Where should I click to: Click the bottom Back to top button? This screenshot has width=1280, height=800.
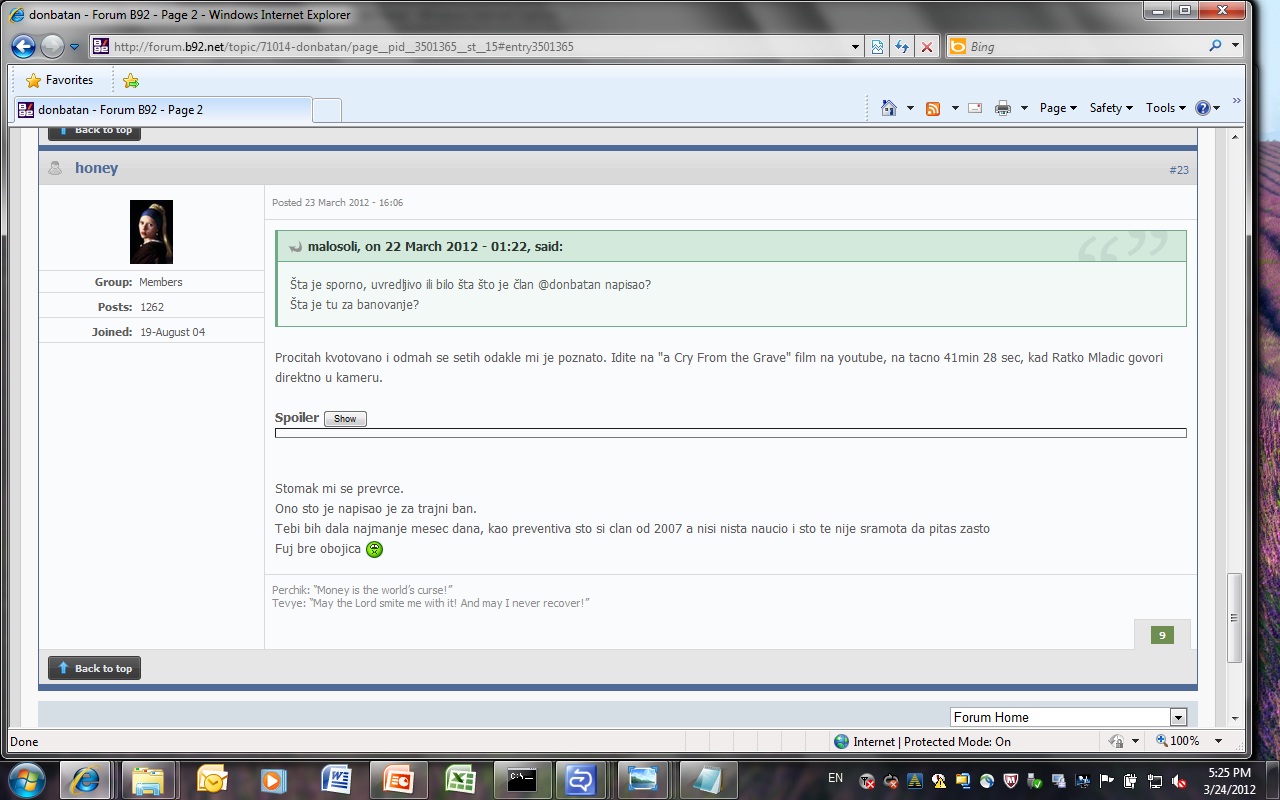(95, 668)
